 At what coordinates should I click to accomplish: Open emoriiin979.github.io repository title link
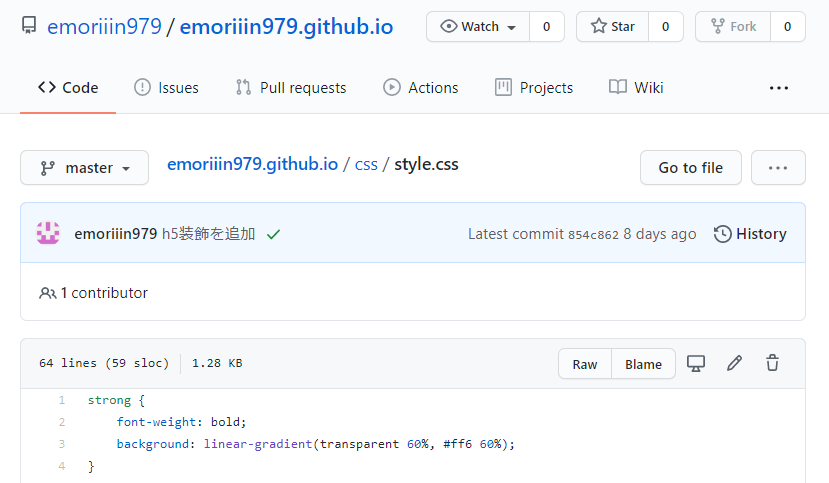287,26
